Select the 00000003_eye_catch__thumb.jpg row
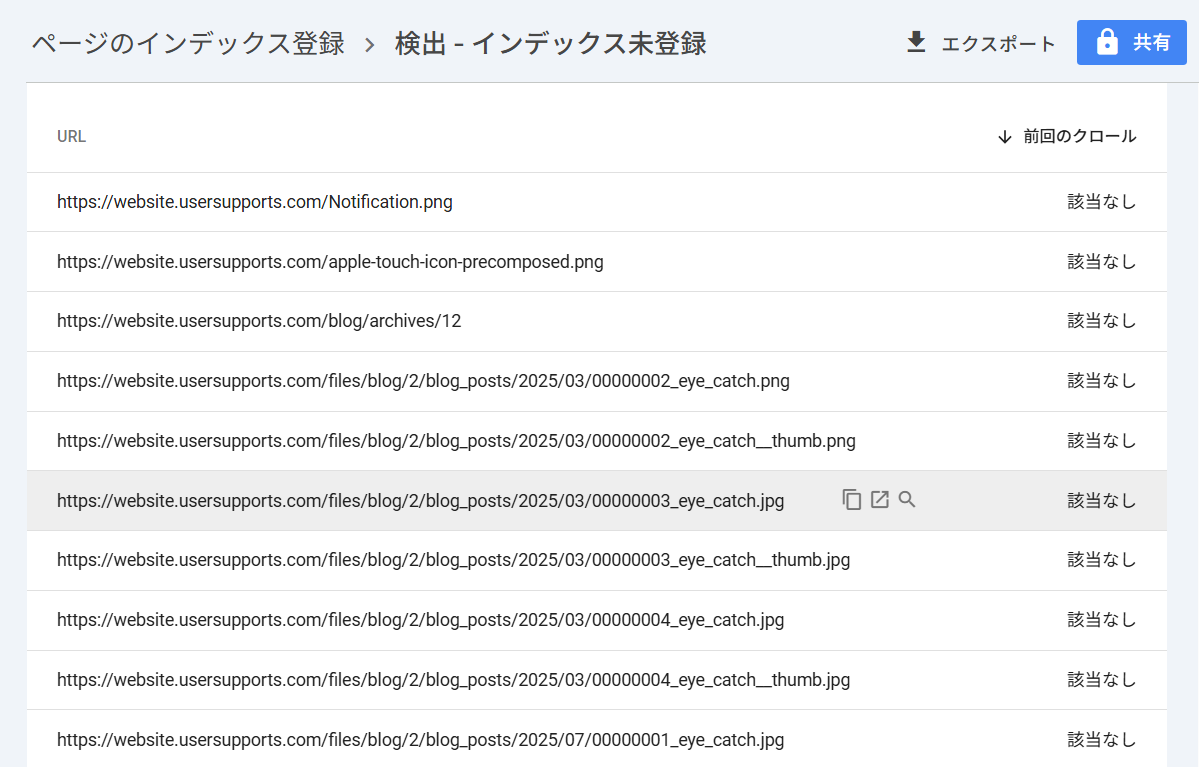The height and width of the screenshot is (767, 1199). [x=453, y=560]
